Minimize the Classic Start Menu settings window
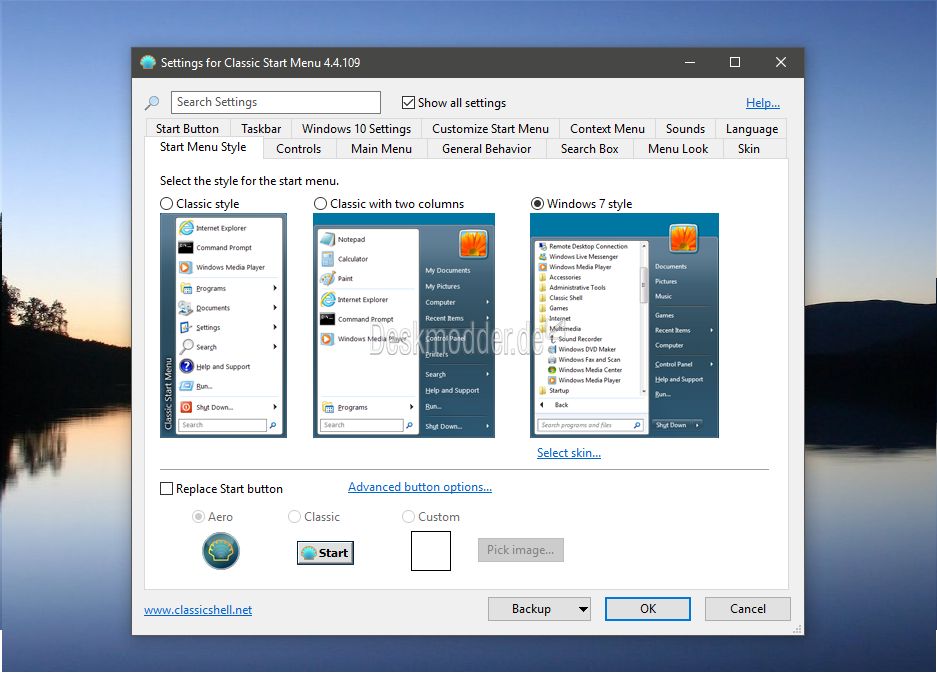 click(x=690, y=62)
